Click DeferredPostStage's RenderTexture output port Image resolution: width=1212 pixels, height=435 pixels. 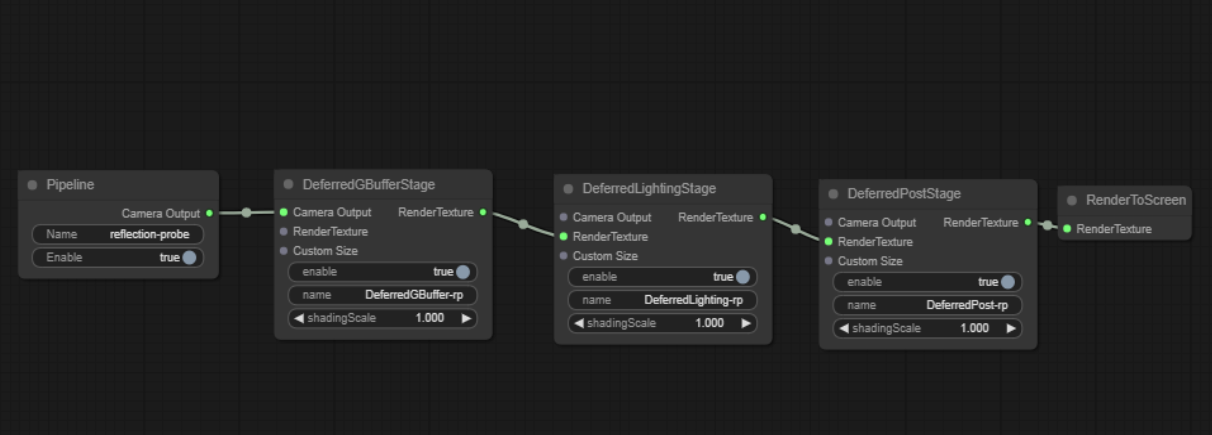1028,222
